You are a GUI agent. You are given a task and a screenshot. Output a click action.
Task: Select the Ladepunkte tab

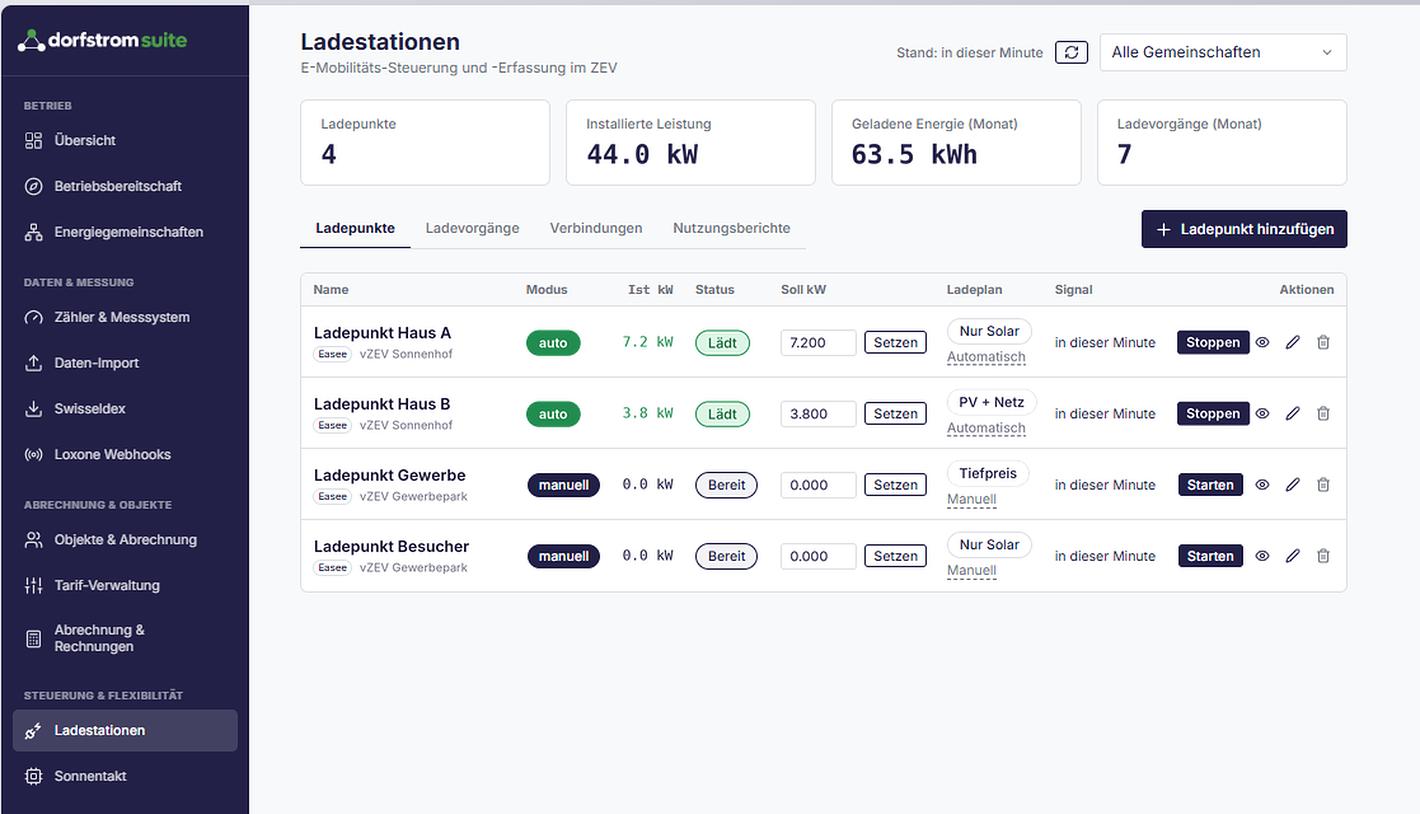click(355, 228)
